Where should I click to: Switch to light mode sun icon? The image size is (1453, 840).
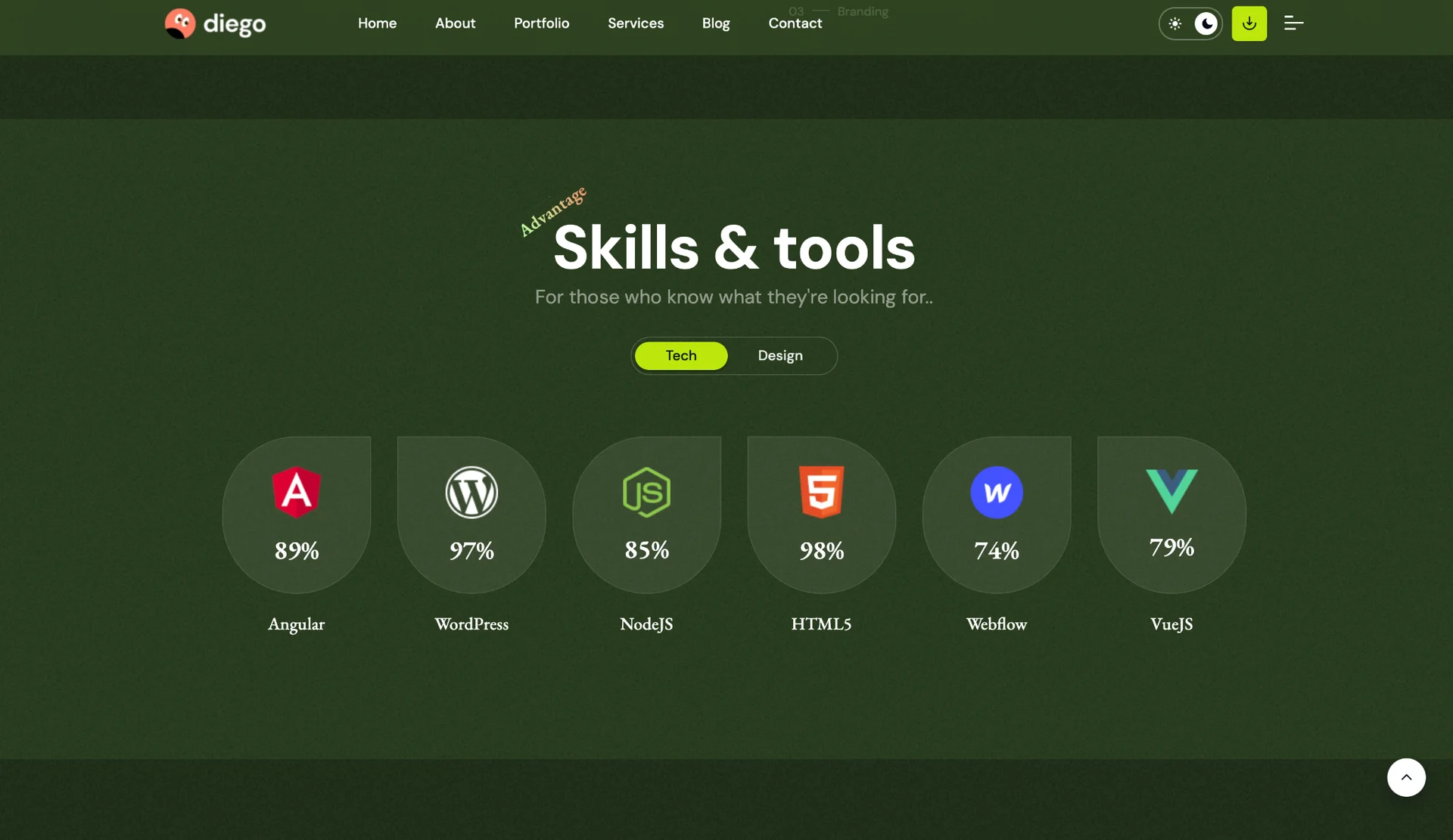point(1175,23)
